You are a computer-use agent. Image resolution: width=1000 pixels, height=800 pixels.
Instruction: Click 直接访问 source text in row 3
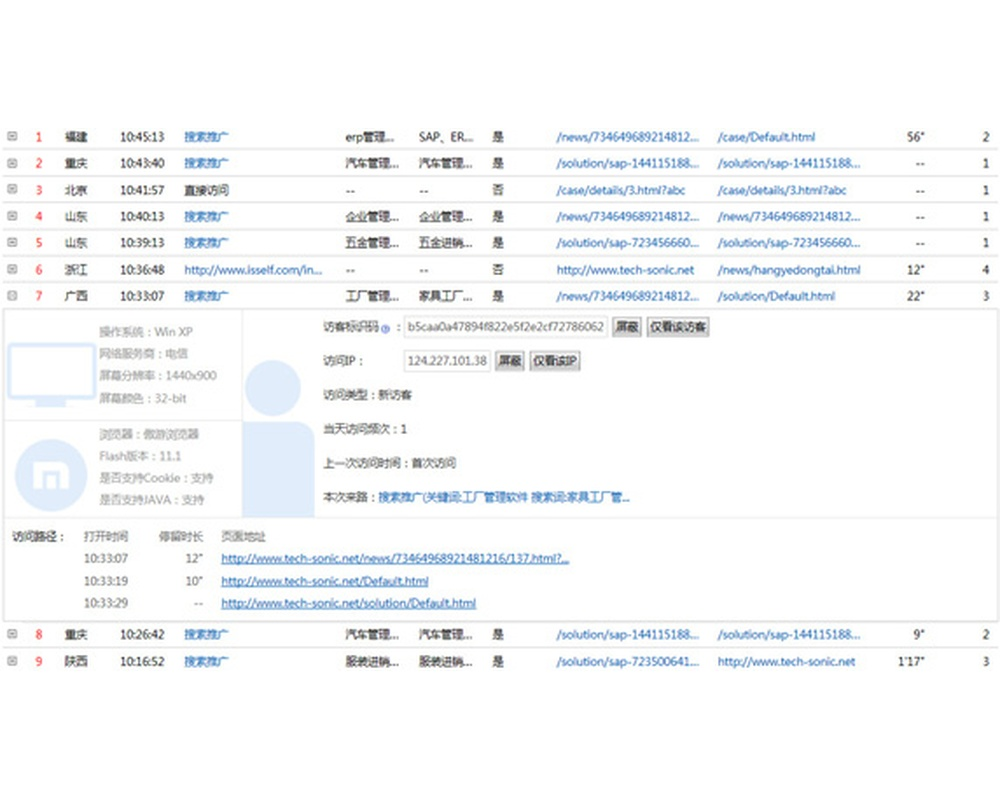(x=206, y=190)
